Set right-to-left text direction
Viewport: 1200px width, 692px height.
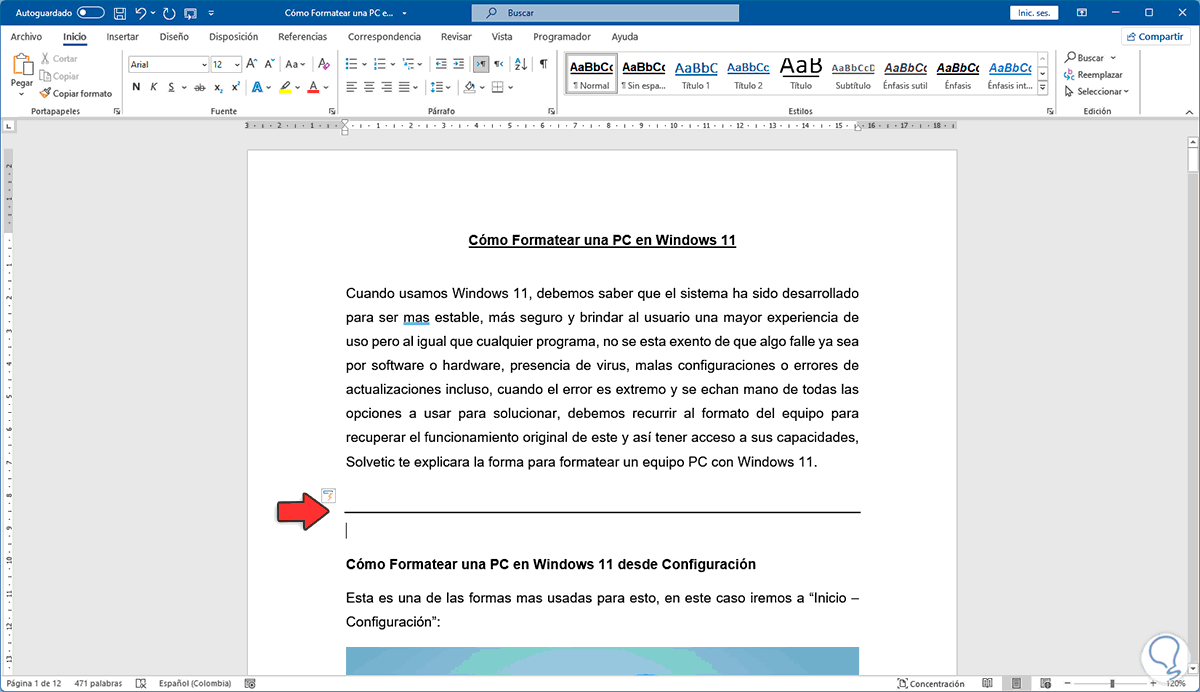pyautogui.click(x=499, y=64)
